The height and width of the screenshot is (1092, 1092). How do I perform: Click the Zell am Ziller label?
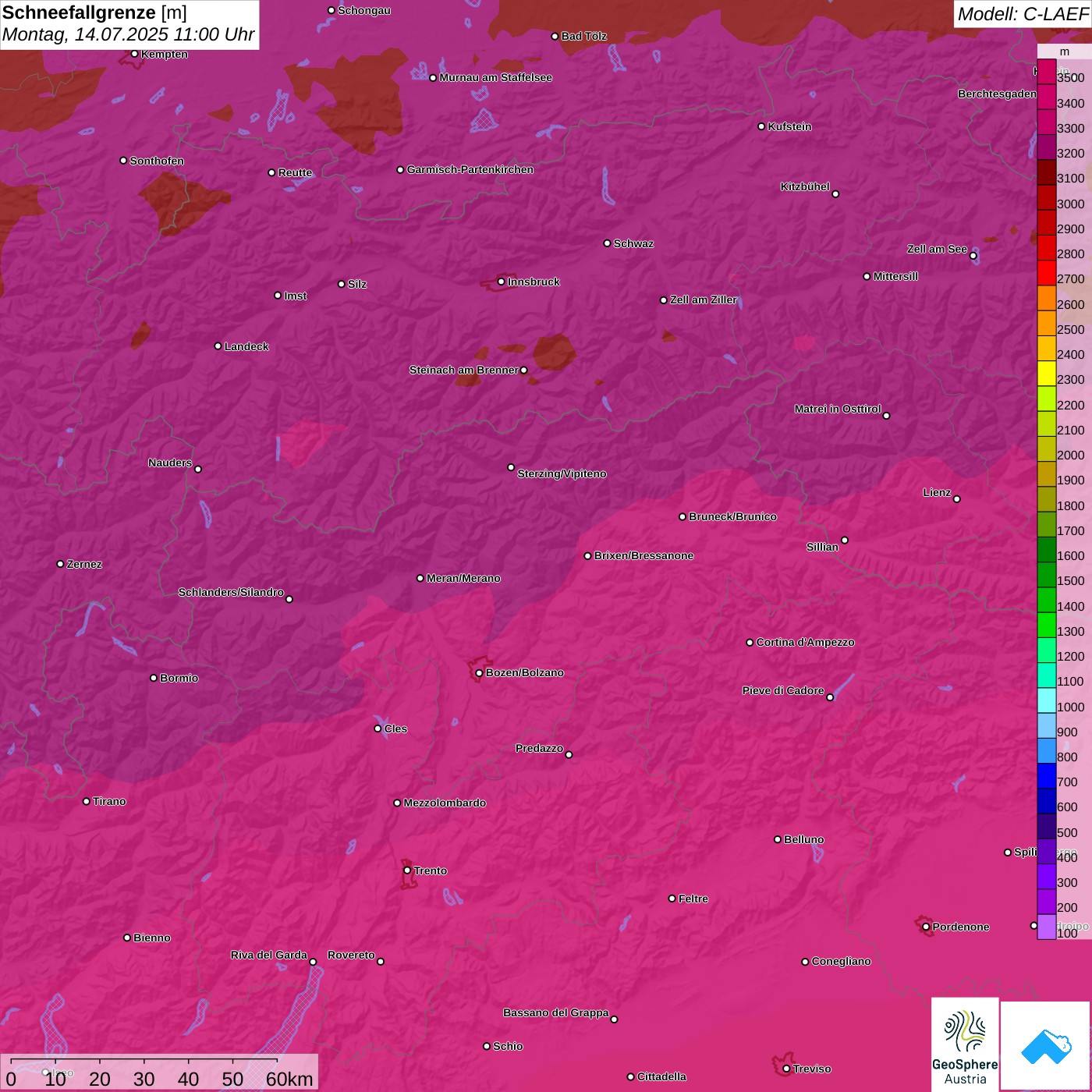pyautogui.click(x=704, y=300)
